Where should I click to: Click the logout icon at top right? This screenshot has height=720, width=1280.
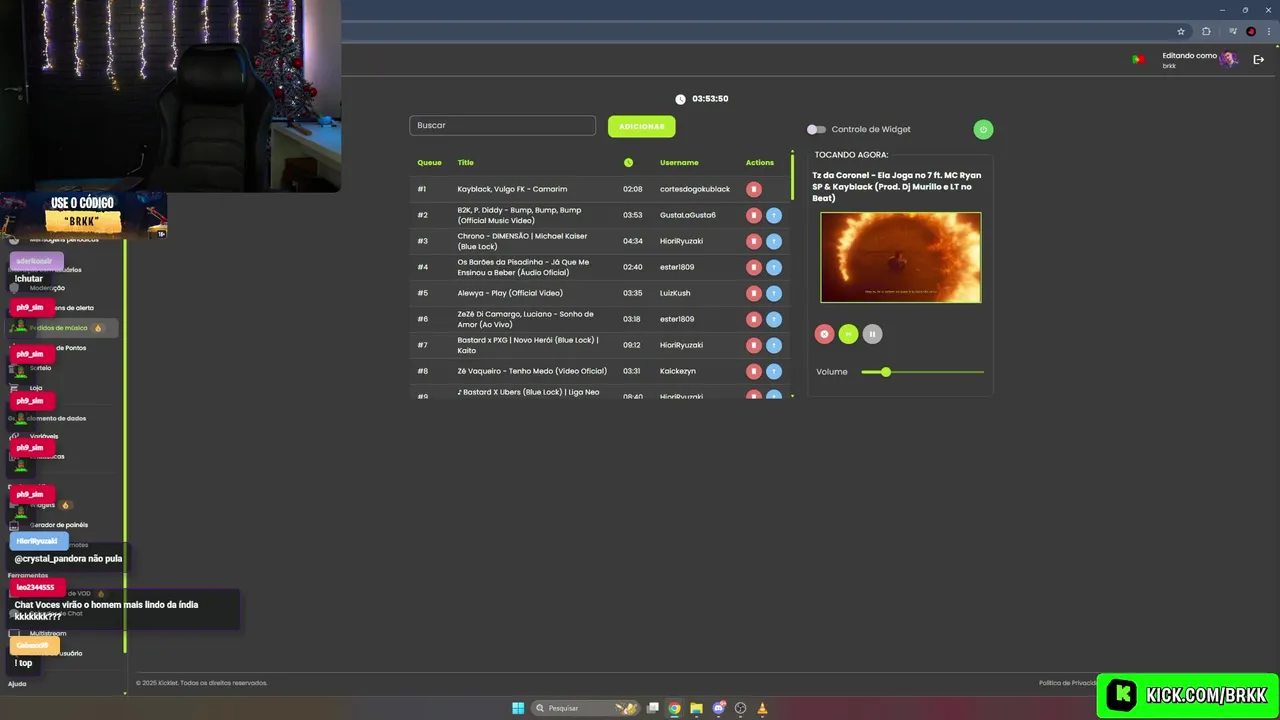pos(1259,59)
